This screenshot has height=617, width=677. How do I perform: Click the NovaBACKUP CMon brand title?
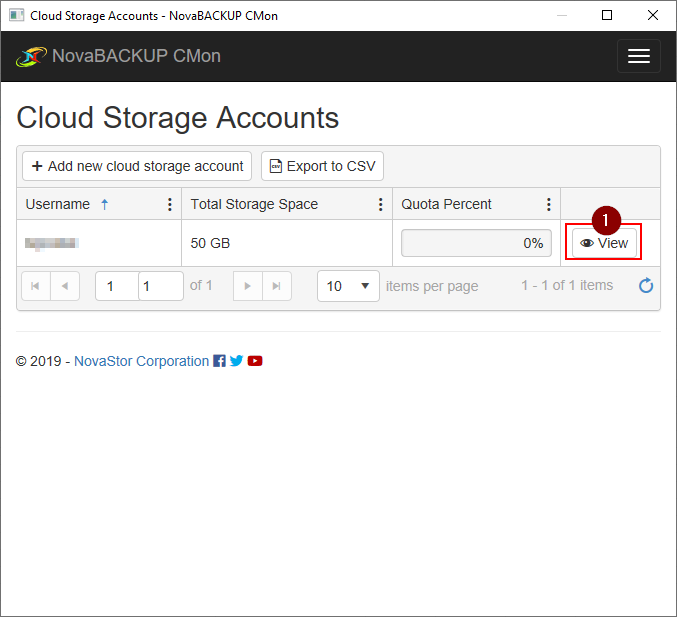pyautogui.click(x=136, y=56)
